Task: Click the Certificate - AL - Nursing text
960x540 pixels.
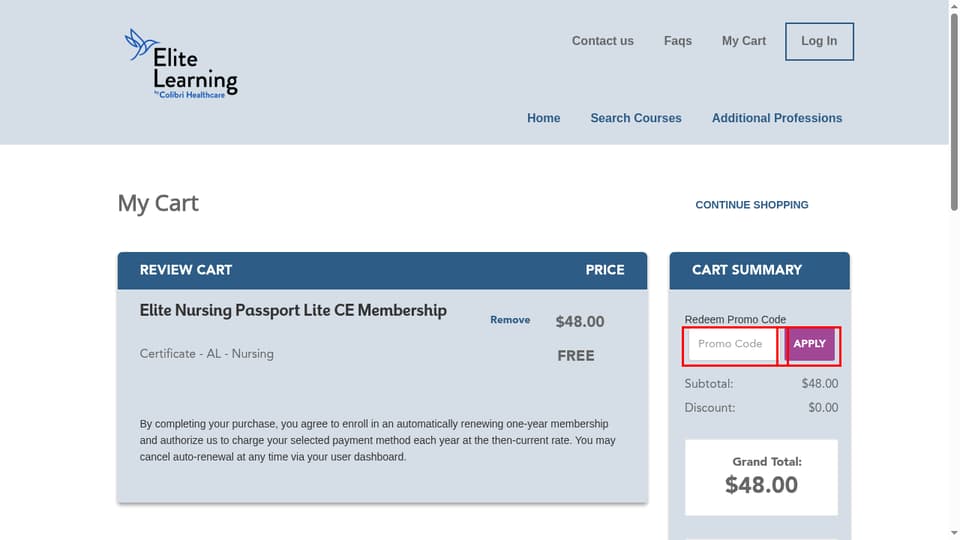Action: pos(207,354)
